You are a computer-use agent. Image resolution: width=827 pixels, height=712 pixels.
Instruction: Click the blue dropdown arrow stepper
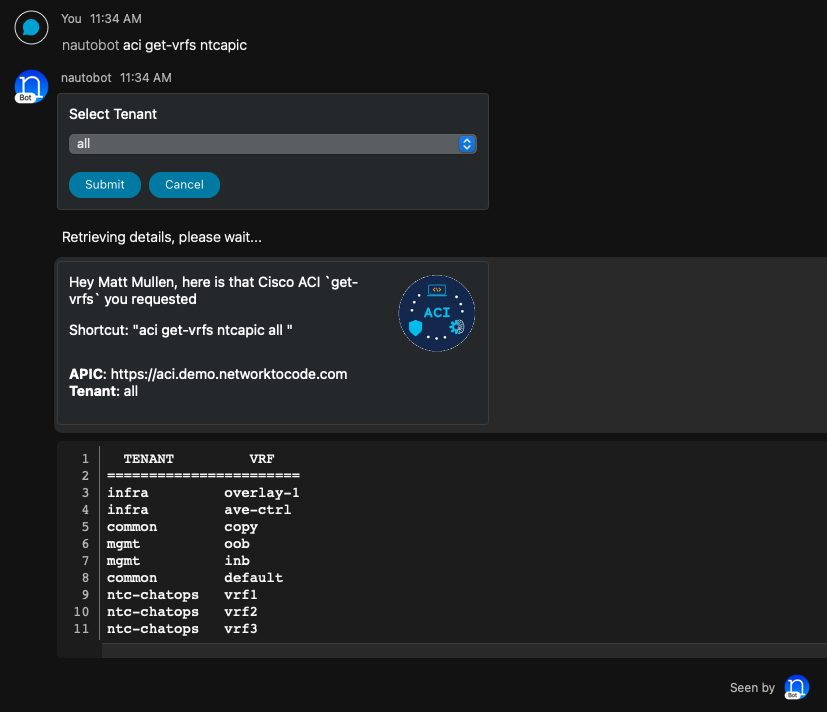coord(467,144)
